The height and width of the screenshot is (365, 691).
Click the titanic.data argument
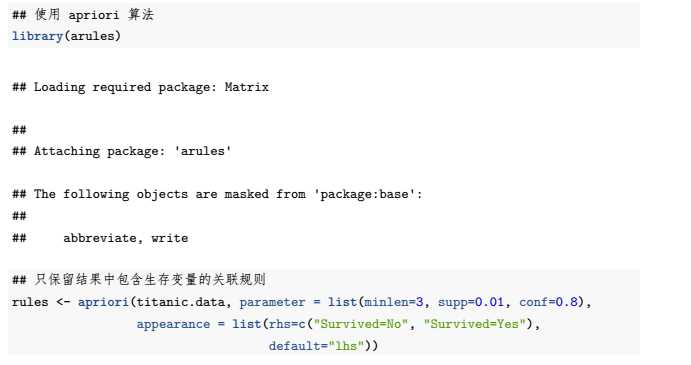tap(180, 302)
